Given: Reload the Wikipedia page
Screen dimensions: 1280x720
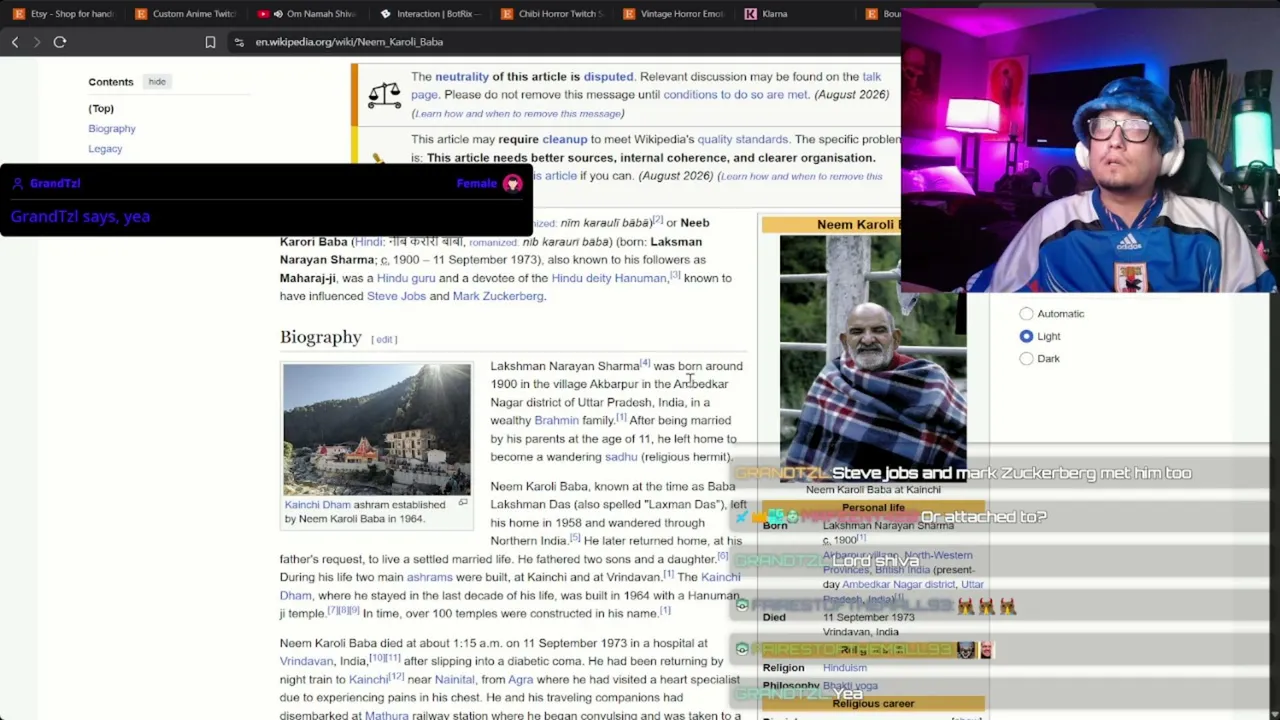Looking at the screenshot, I should 60,42.
